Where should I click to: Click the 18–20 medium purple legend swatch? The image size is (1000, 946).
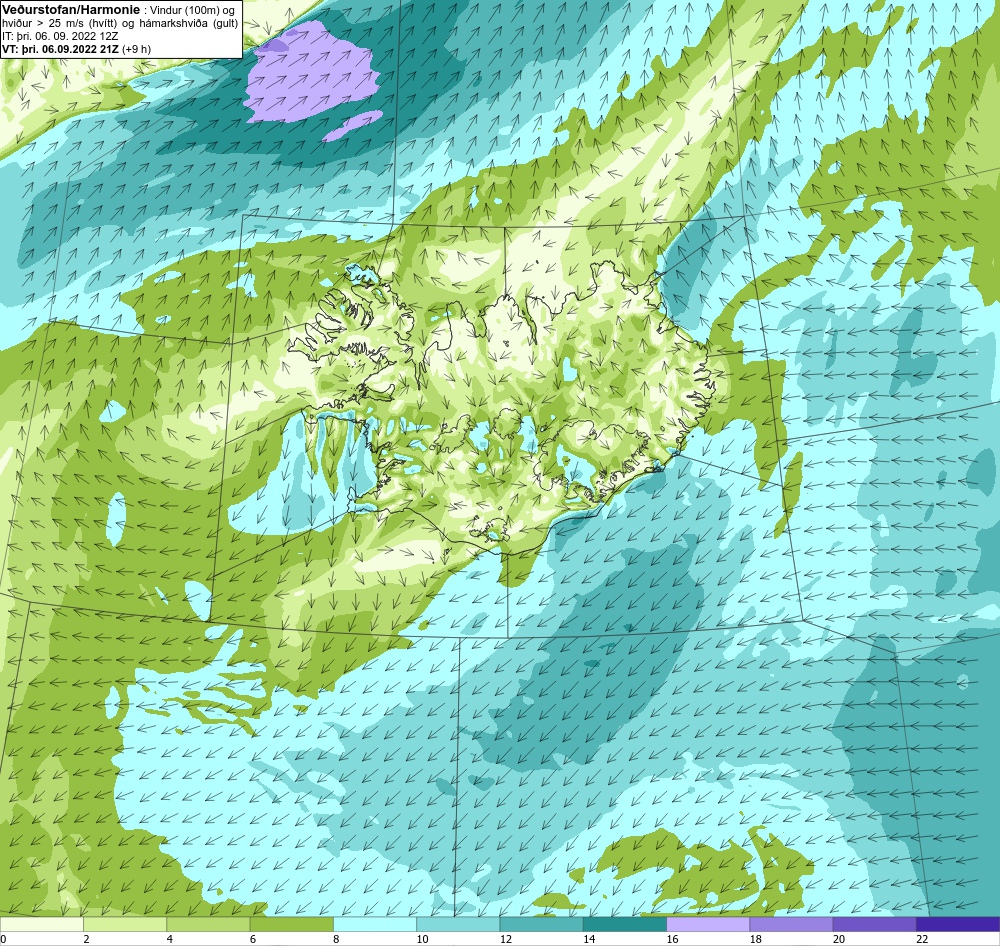coord(791,924)
